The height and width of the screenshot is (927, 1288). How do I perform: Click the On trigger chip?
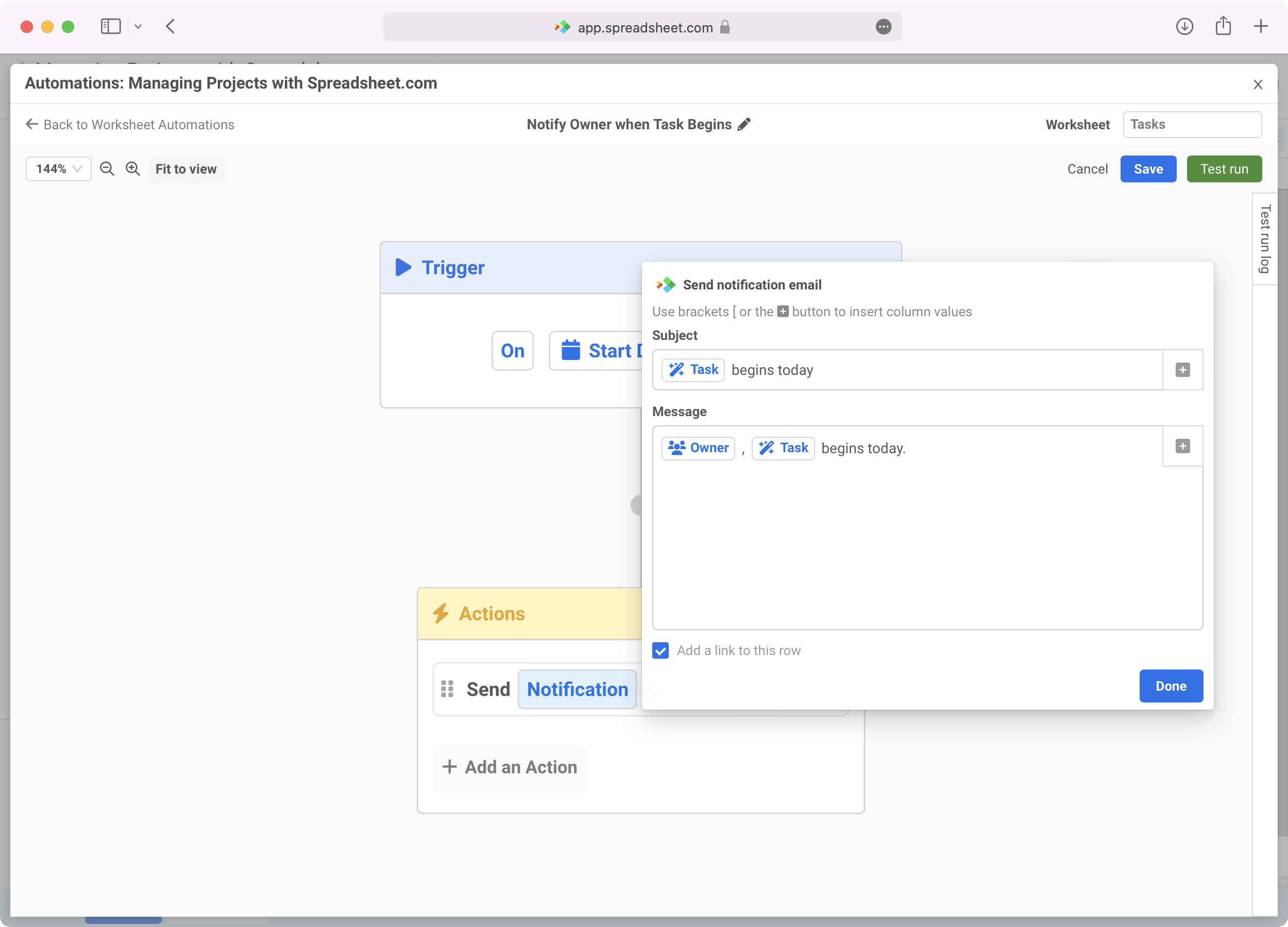tap(512, 351)
